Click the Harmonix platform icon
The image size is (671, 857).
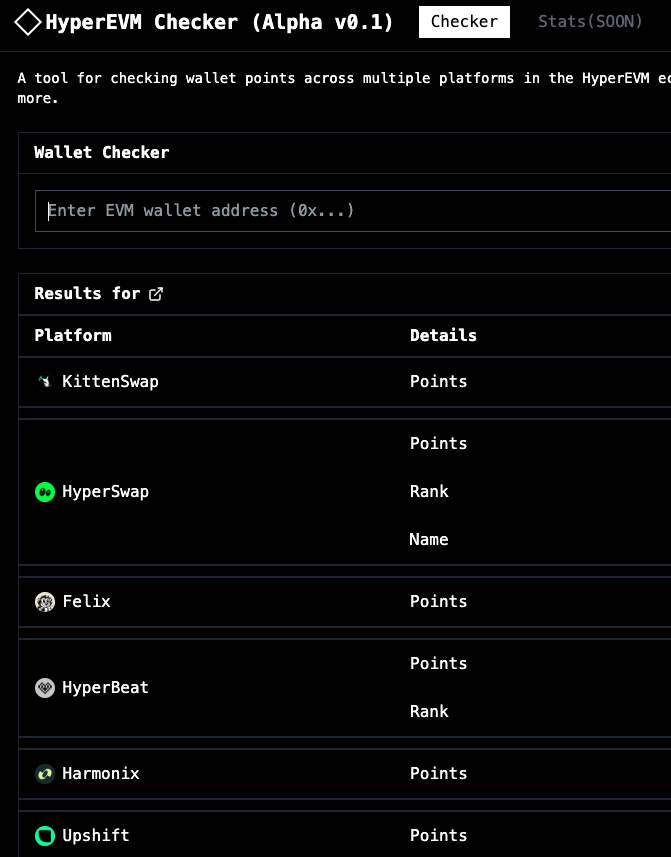pos(45,774)
